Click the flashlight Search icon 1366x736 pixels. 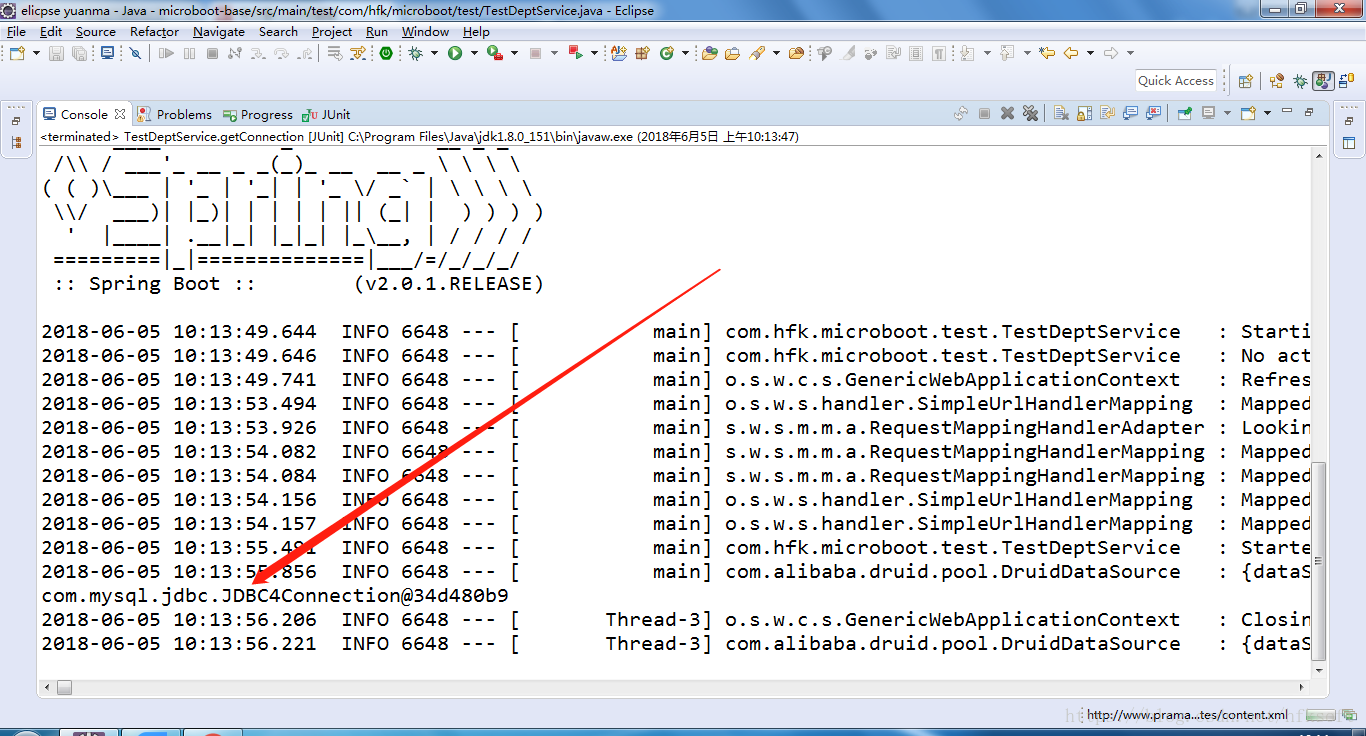757,53
